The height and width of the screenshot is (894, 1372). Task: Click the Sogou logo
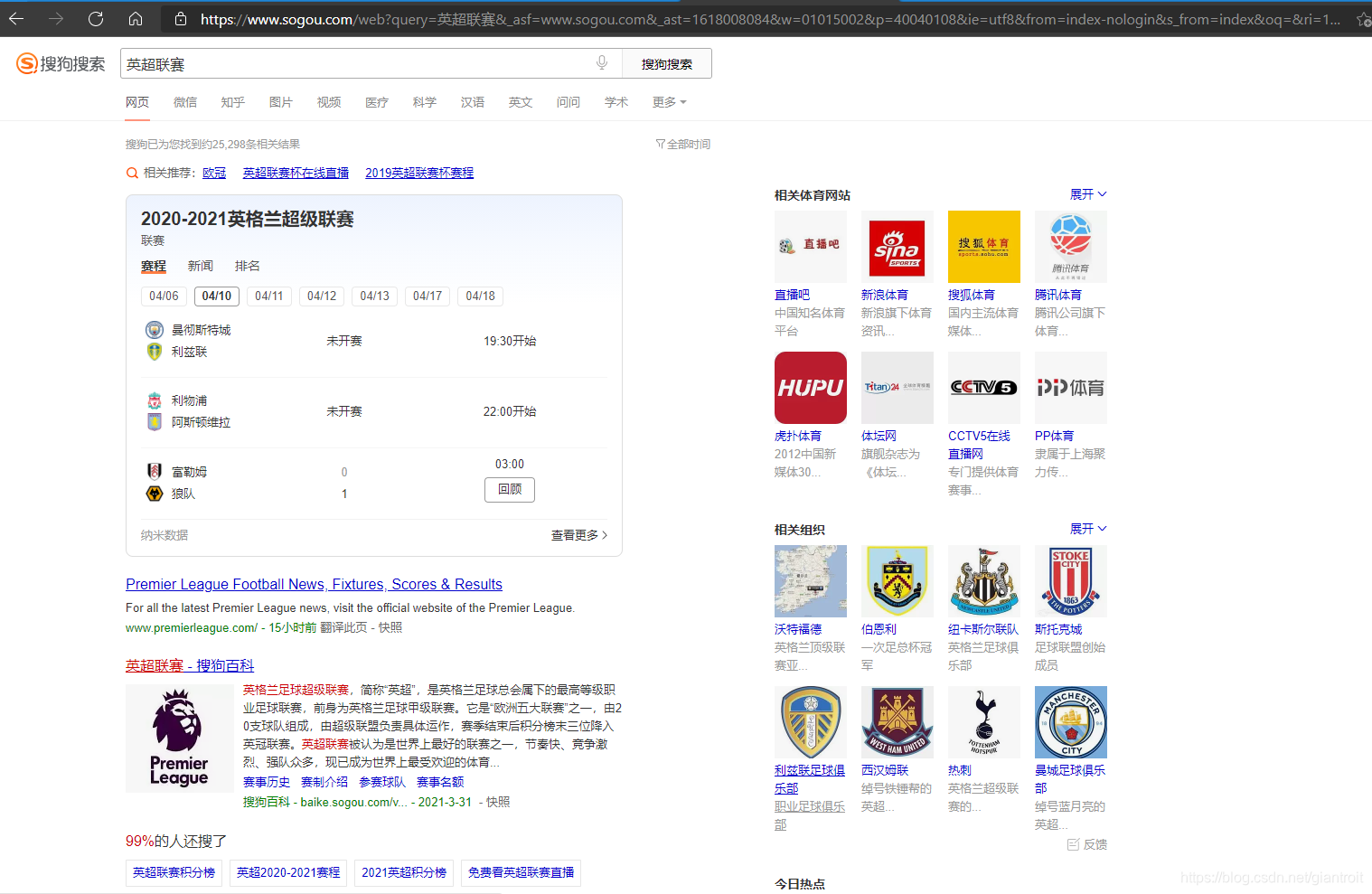coord(61,63)
